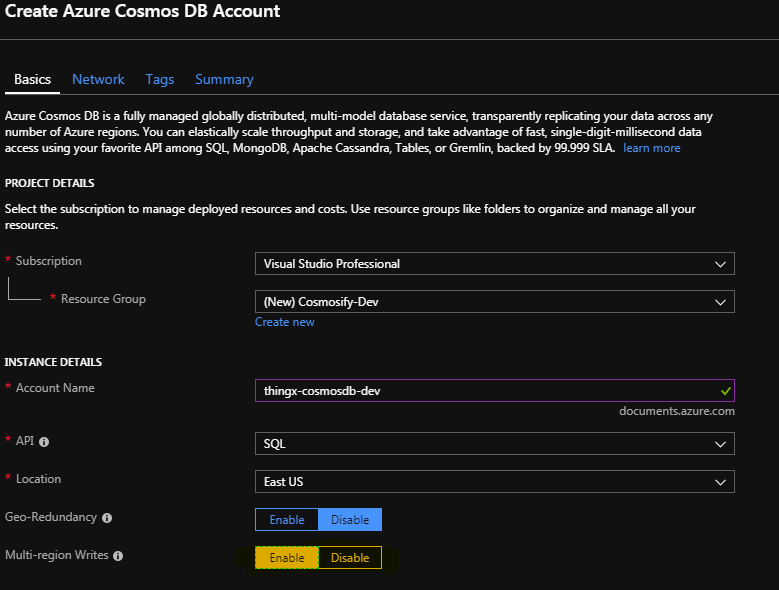Image resolution: width=779 pixels, height=590 pixels.
Task: Open the Tags tab
Action: point(159,79)
